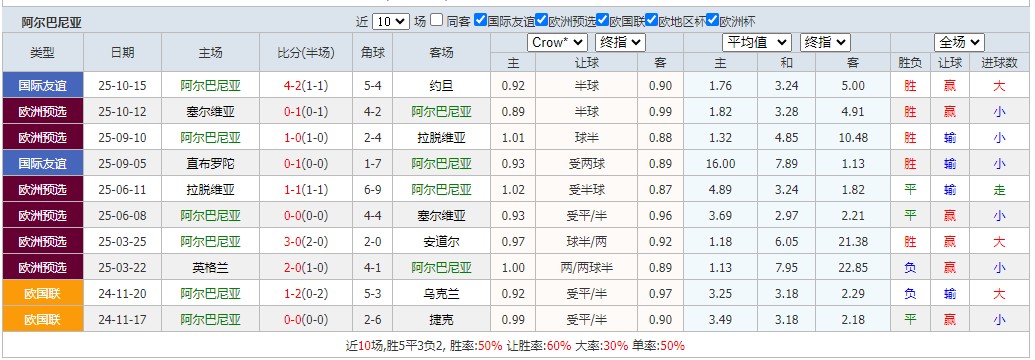
Task: Uncheck the 欧国联 filter checkbox
Action: click(x=602, y=20)
